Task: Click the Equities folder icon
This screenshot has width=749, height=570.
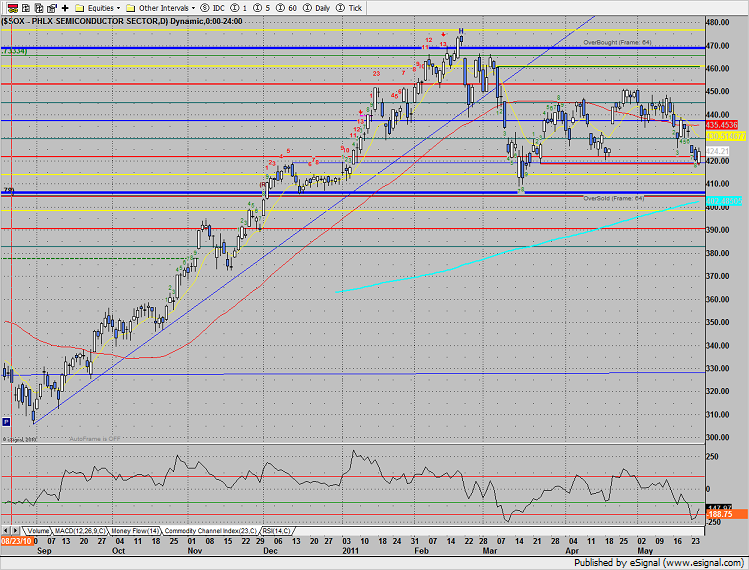Action: (80, 8)
